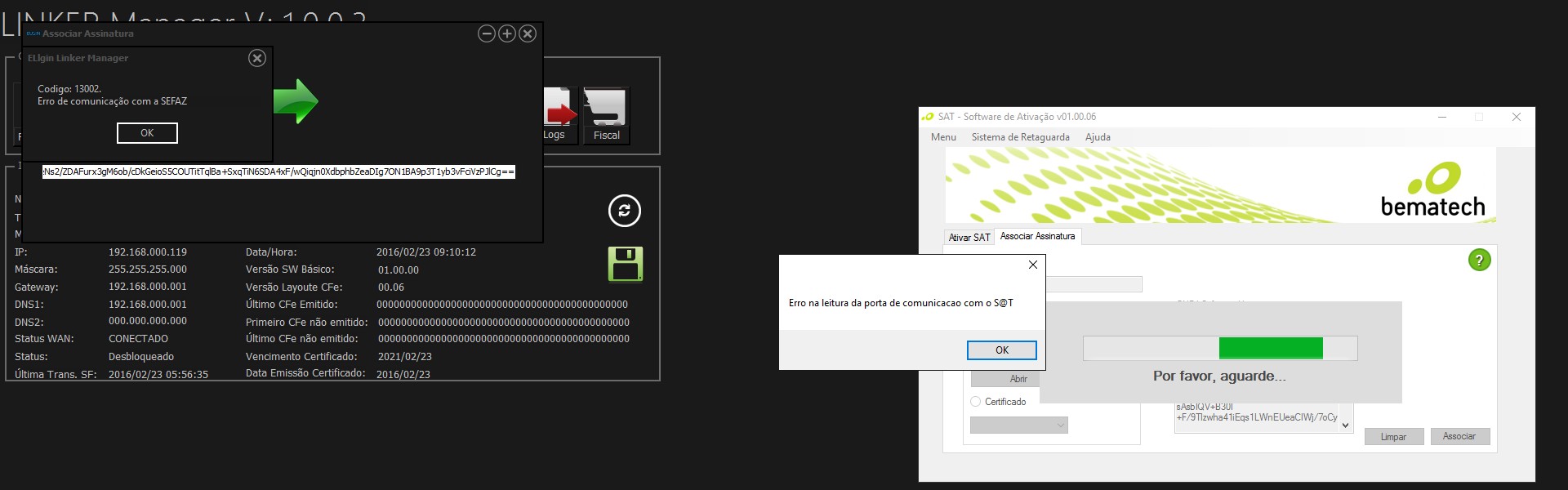Click the Última Trans. SF value 2016/02/23 05:56:35
Image resolution: width=1568 pixels, height=490 pixels.
[158, 375]
